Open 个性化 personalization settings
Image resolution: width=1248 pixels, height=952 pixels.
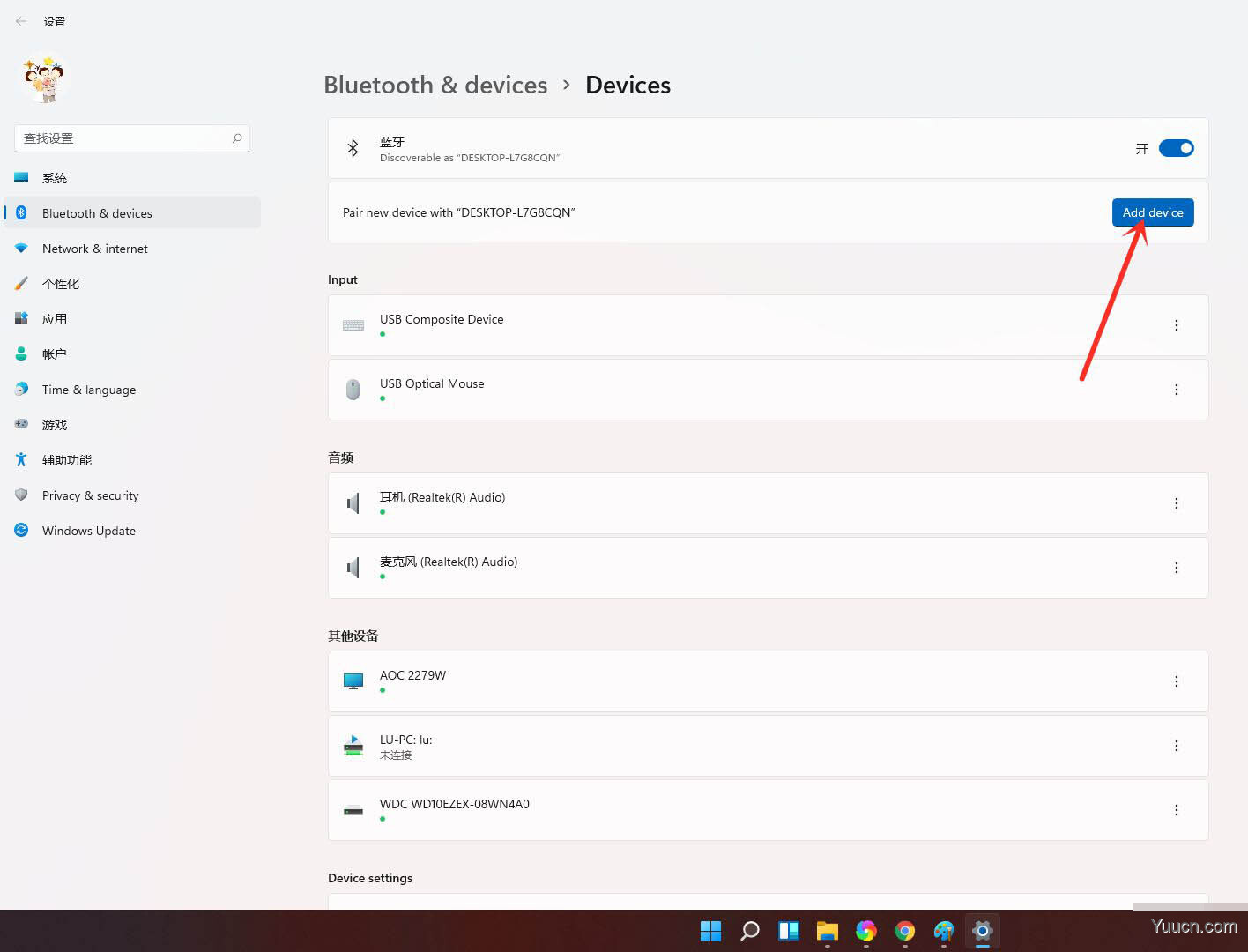coord(132,284)
